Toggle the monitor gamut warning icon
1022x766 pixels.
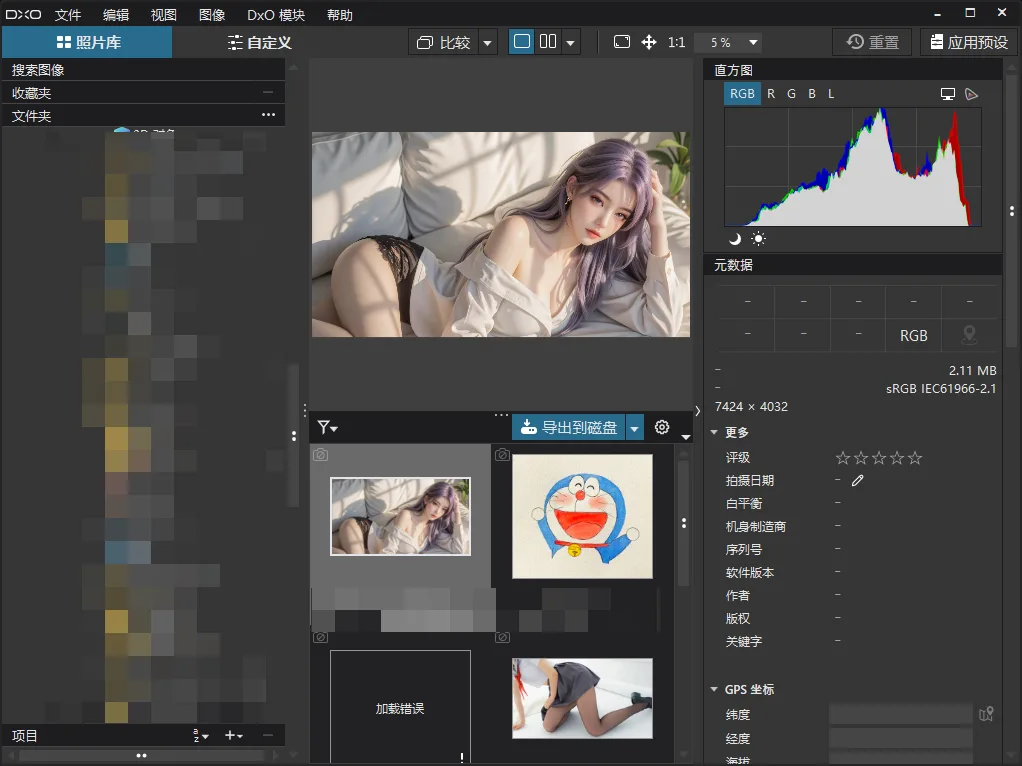[x=948, y=95]
